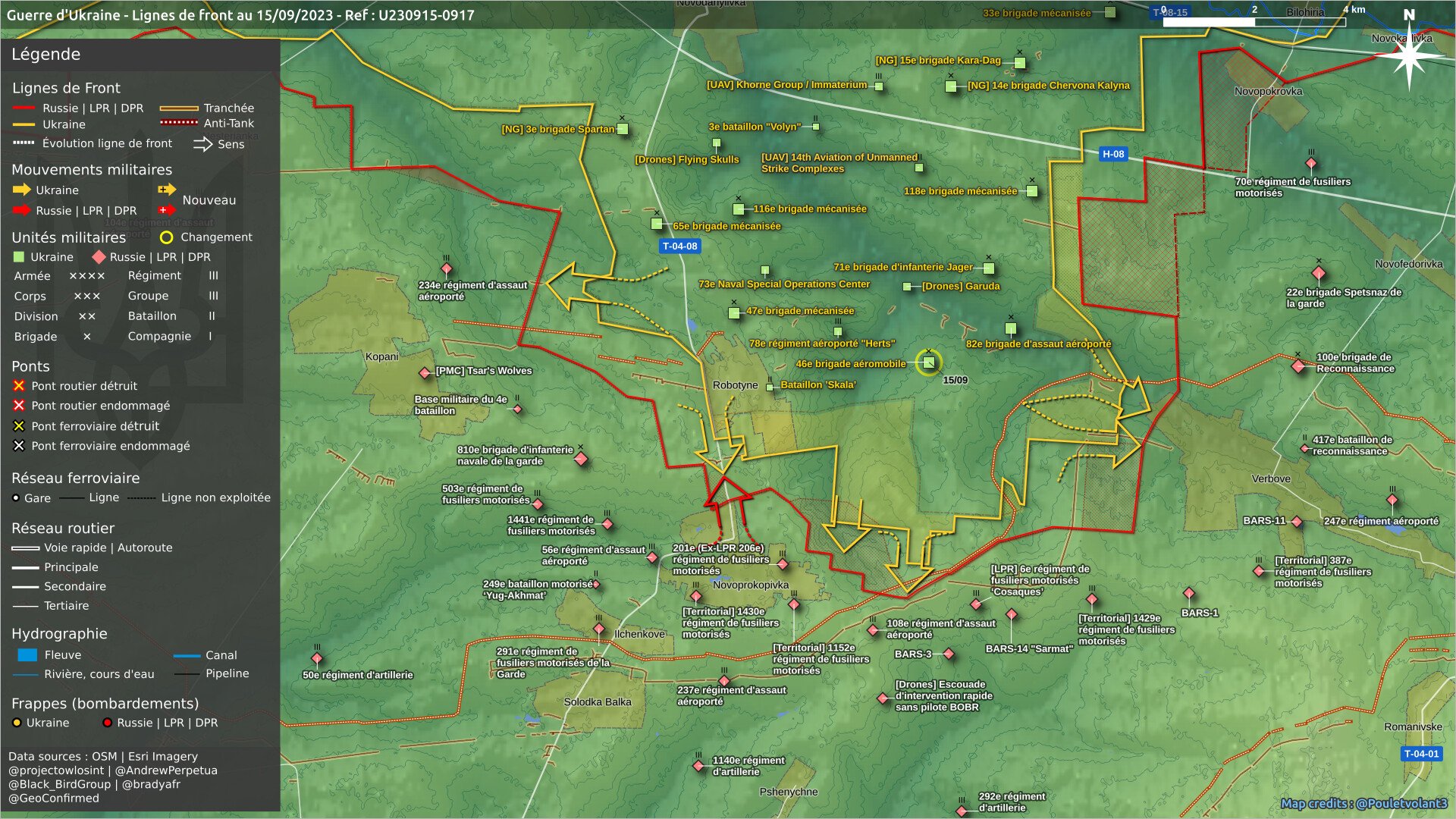Select the 65e brigade mécanisée marker

click(x=657, y=224)
